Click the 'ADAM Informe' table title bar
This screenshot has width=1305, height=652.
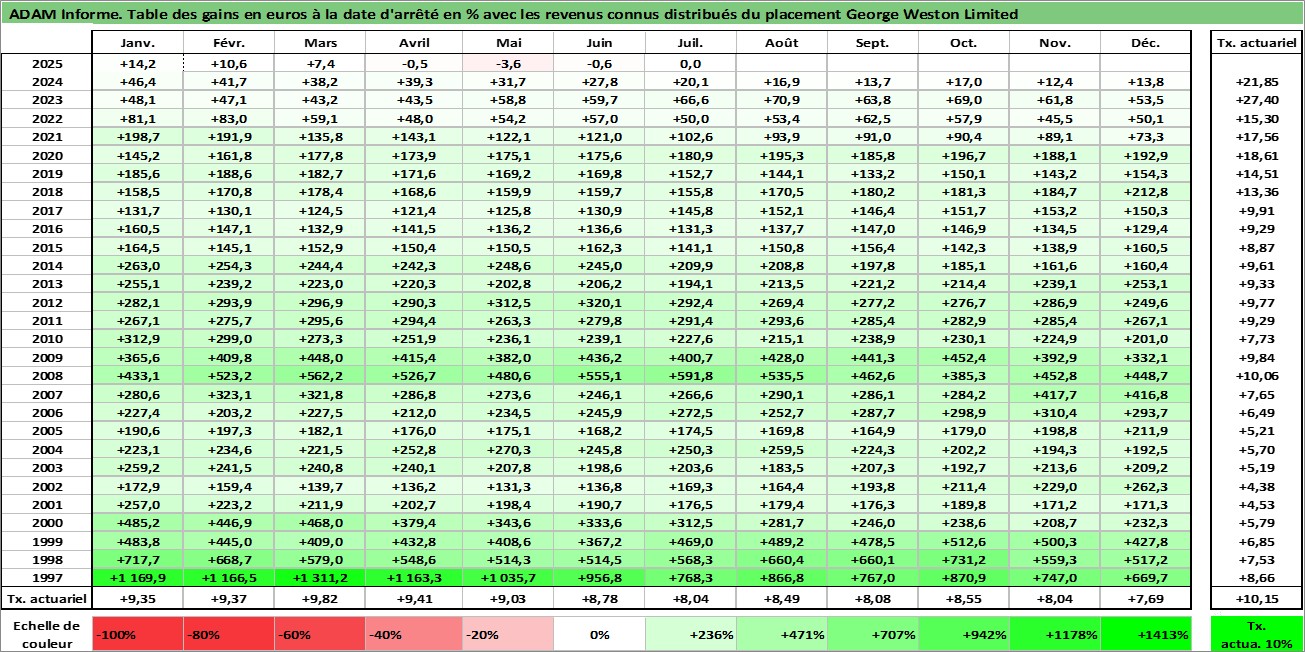[652, 14]
